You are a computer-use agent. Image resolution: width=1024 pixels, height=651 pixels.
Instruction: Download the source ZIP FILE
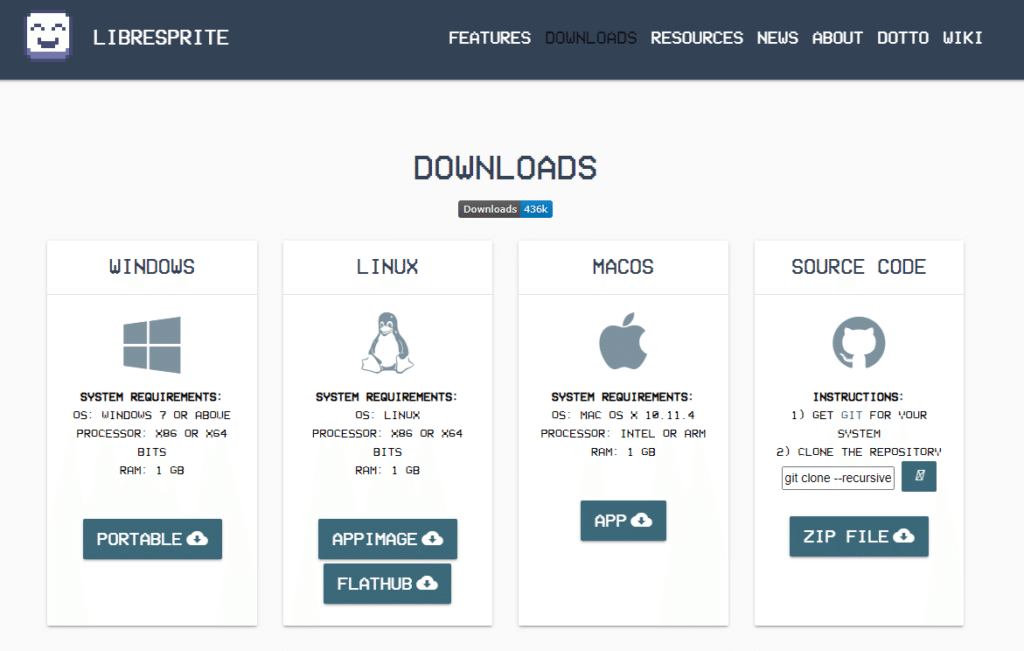(858, 536)
